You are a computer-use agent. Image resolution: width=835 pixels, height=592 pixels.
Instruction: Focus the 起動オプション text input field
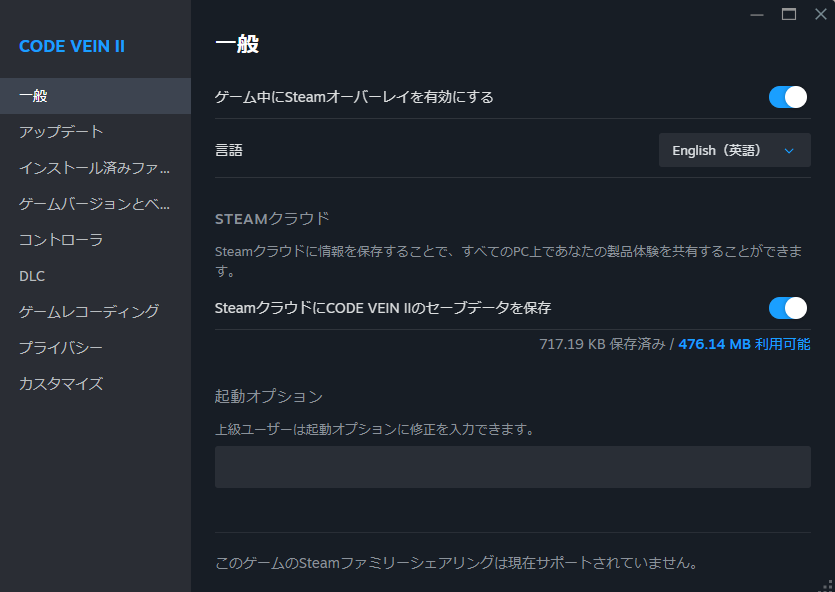click(512, 467)
